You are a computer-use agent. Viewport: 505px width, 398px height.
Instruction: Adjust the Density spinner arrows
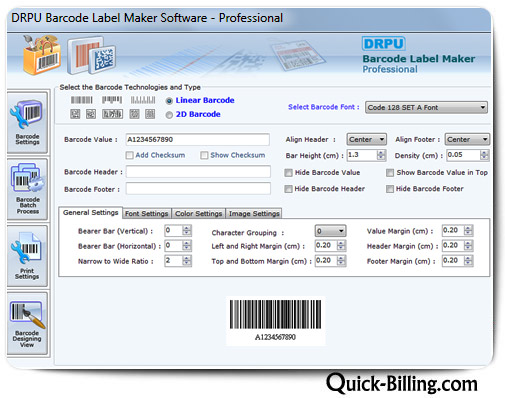tap(484, 155)
